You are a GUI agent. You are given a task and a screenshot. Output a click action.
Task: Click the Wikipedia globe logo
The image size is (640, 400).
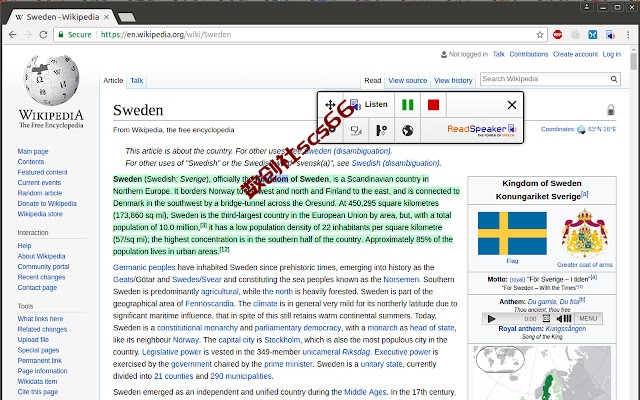pos(51,80)
